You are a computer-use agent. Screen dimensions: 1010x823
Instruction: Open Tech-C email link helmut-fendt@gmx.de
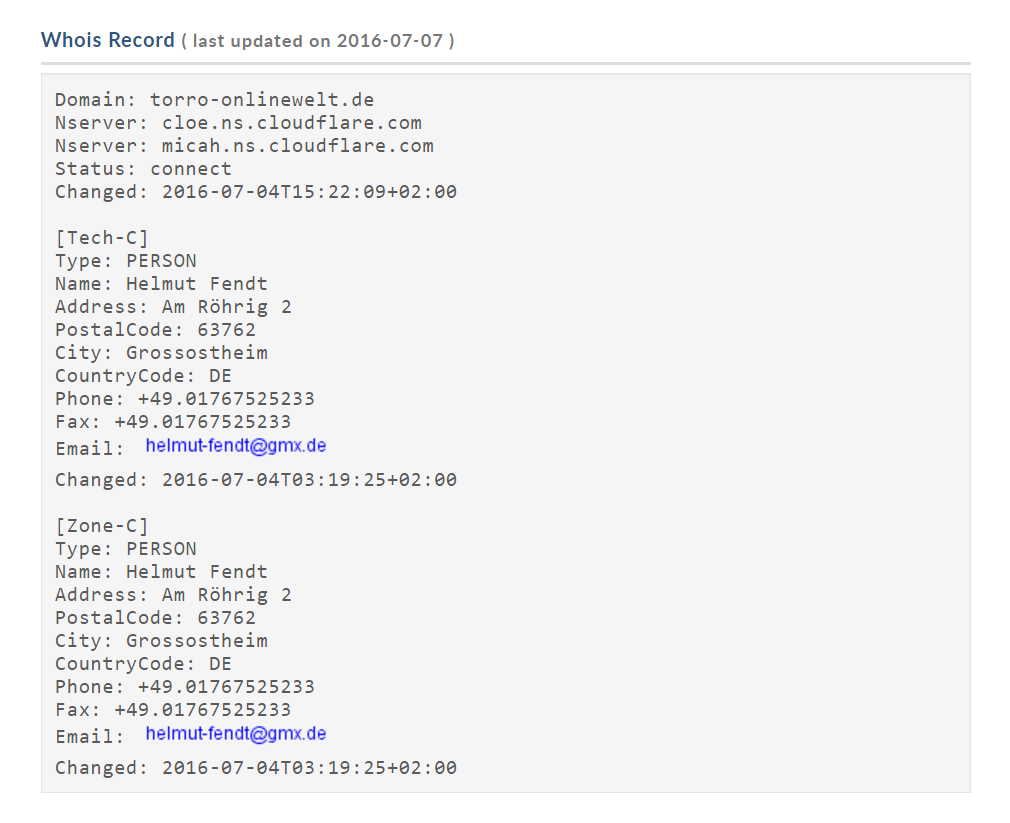pyautogui.click(x=236, y=446)
